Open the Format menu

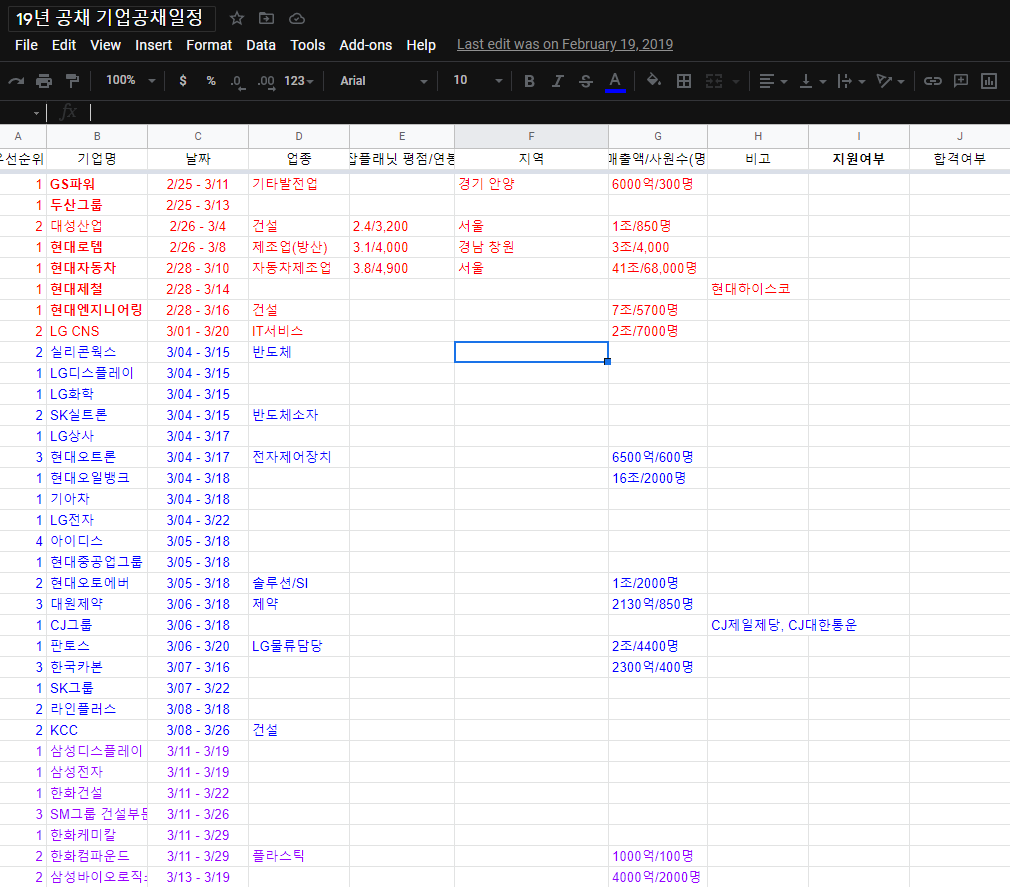tap(209, 45)
